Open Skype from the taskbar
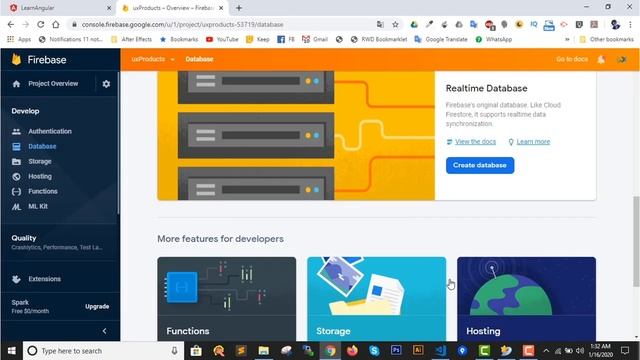Image resolution: width=640 pixels, height=360 pixels. 374,351
